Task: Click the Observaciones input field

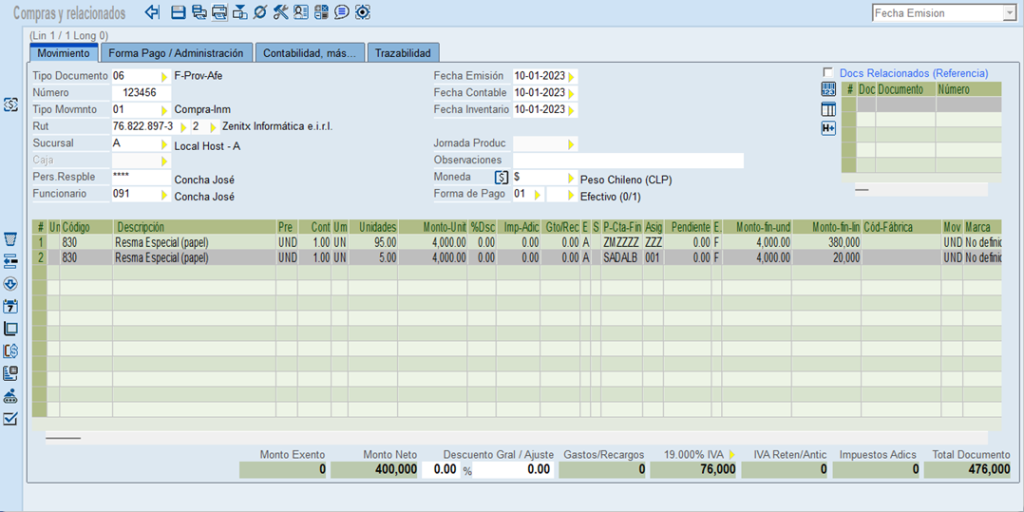Action: pos(628,160)
